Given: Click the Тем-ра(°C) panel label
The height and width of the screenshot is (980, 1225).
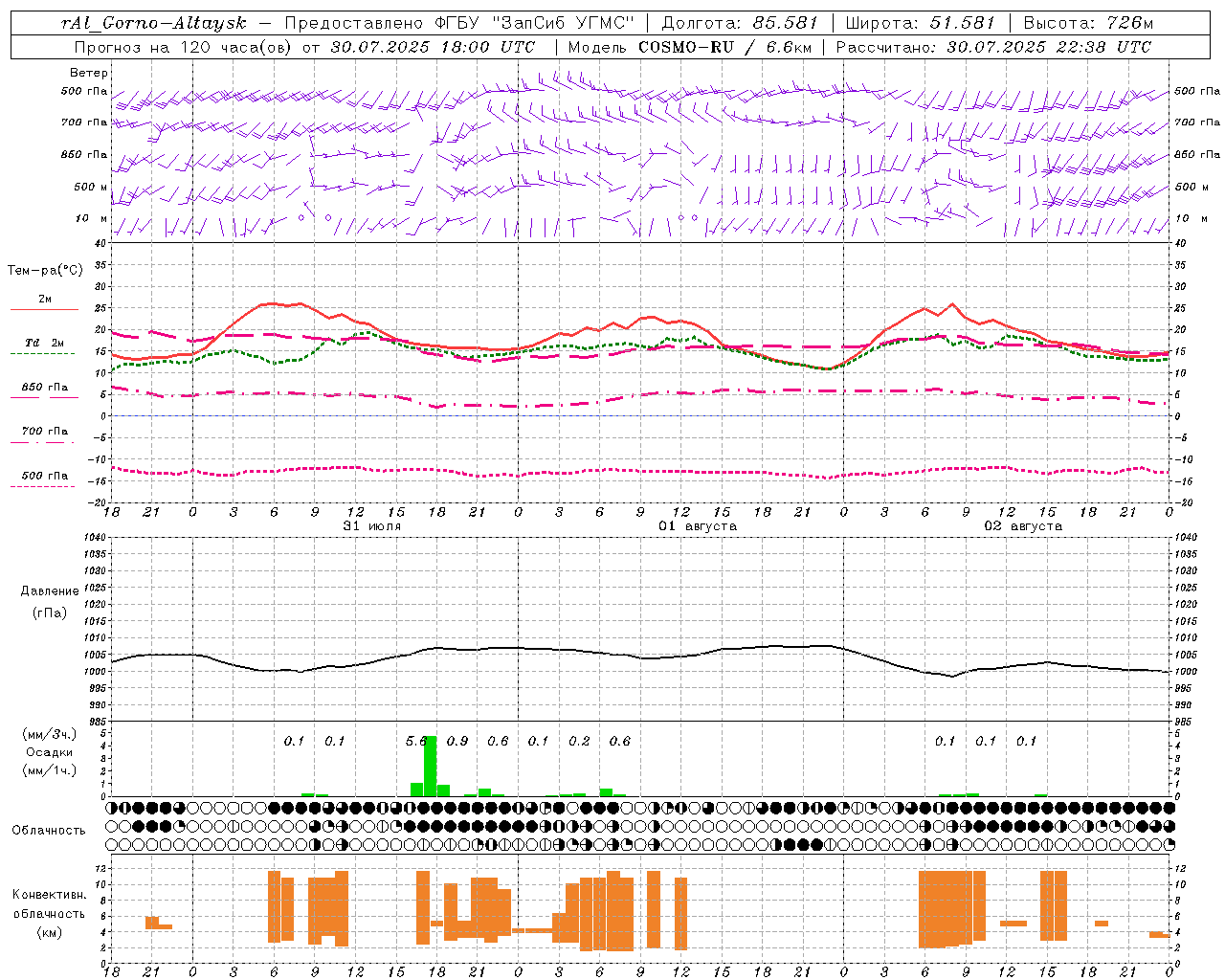Looking at the screenshot, I should tap(45, 271).
